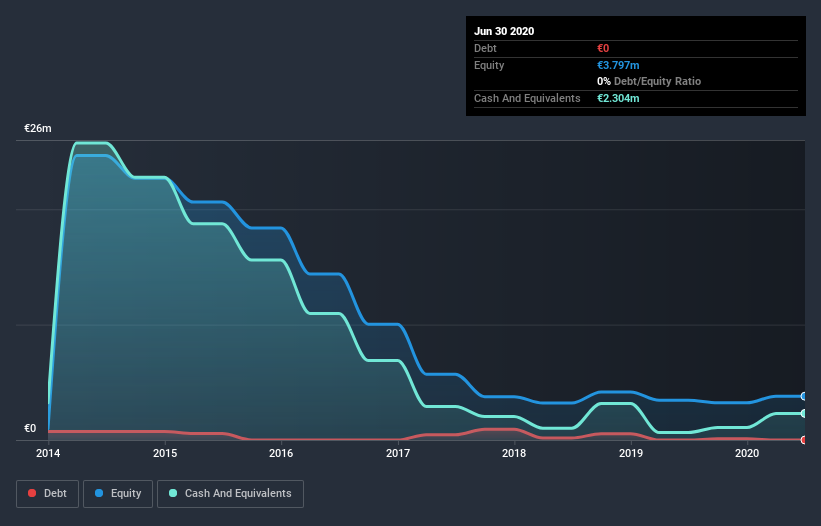Toggle the Debt legend button
Screen dimensions: 821x526
pyautogui.click(x=47, y=494)
